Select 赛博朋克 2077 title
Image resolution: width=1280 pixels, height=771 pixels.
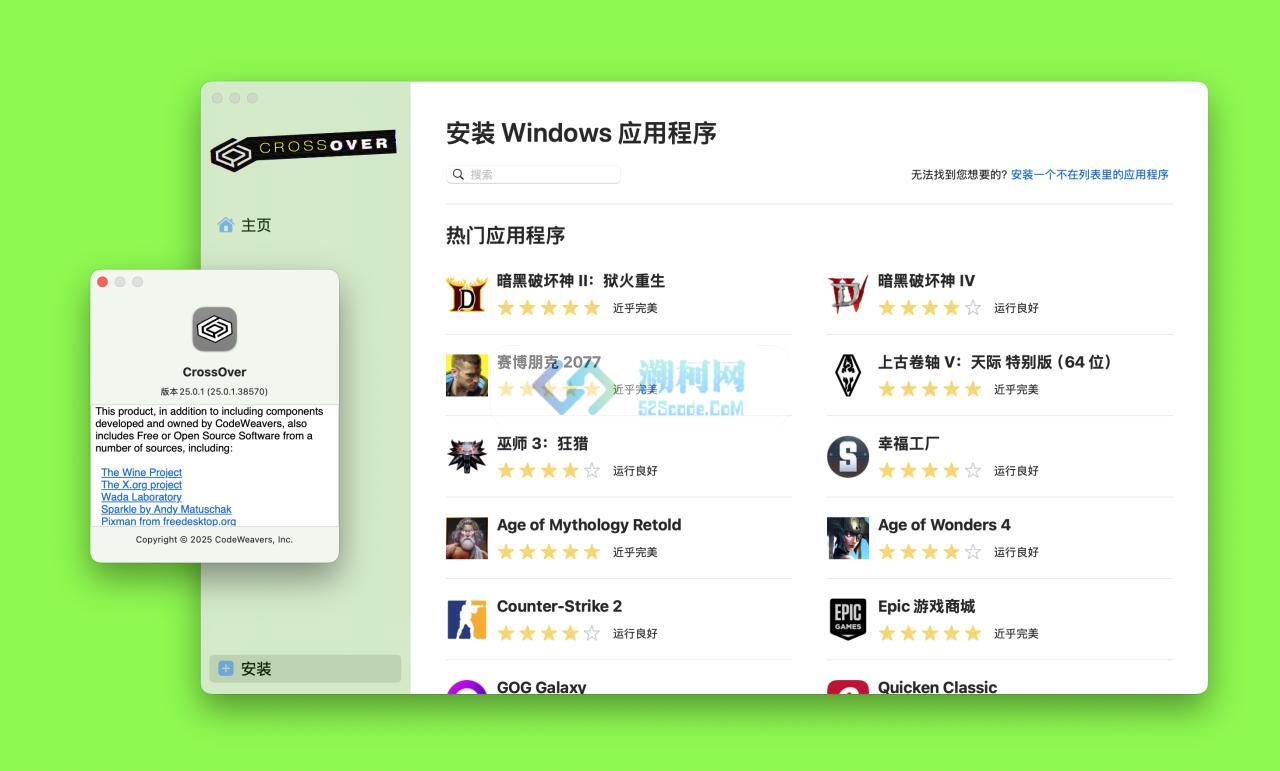[x=548, y=362]
